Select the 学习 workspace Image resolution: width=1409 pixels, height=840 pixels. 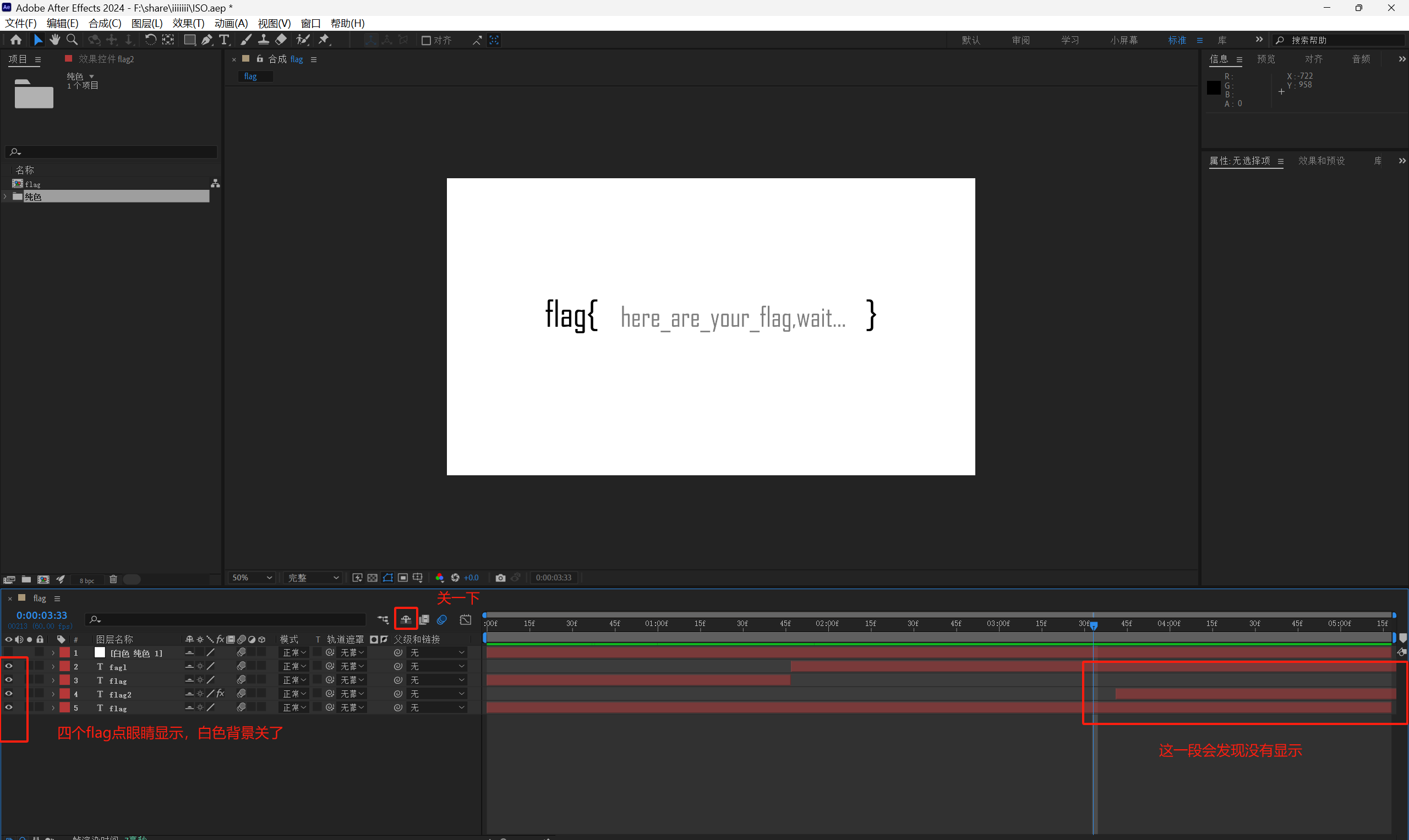coord(1070,40)
